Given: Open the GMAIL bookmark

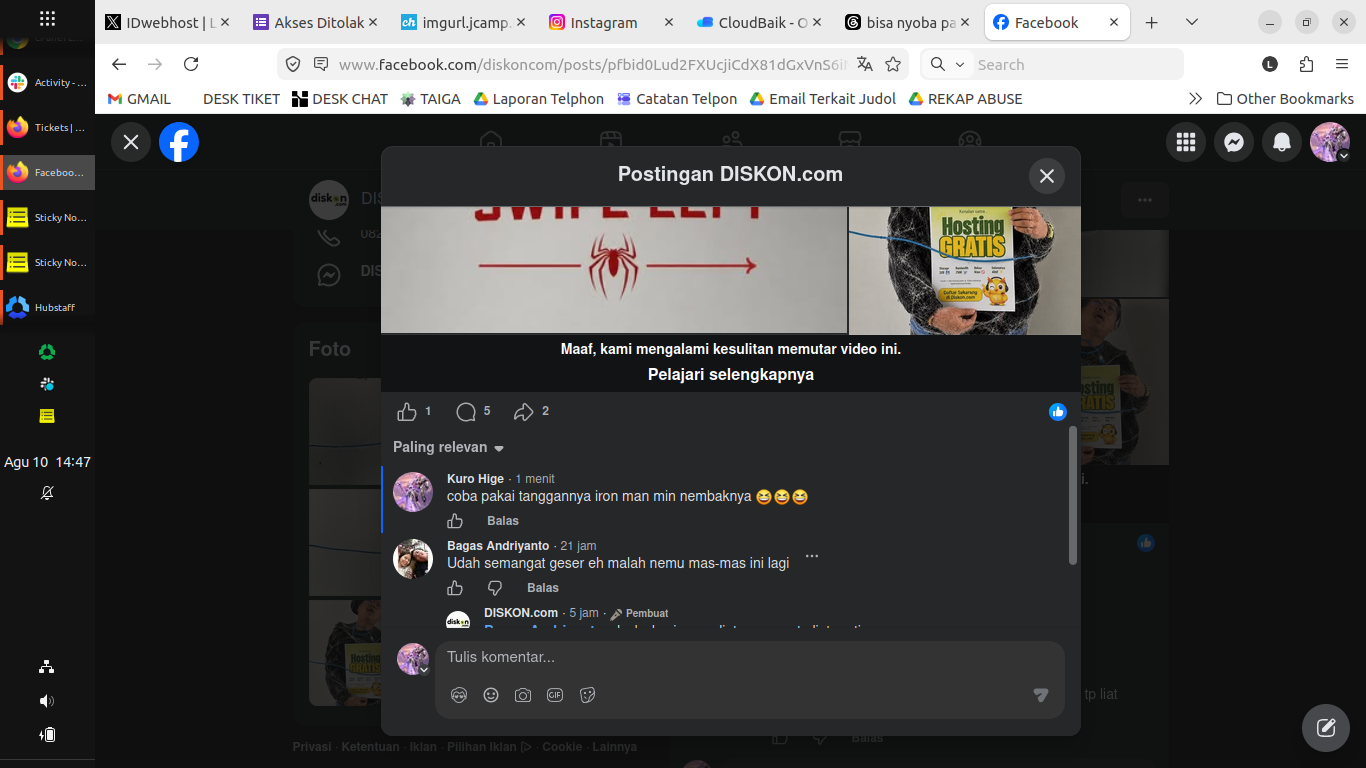Looking at the screenshot, I should [x=139, y=99].
